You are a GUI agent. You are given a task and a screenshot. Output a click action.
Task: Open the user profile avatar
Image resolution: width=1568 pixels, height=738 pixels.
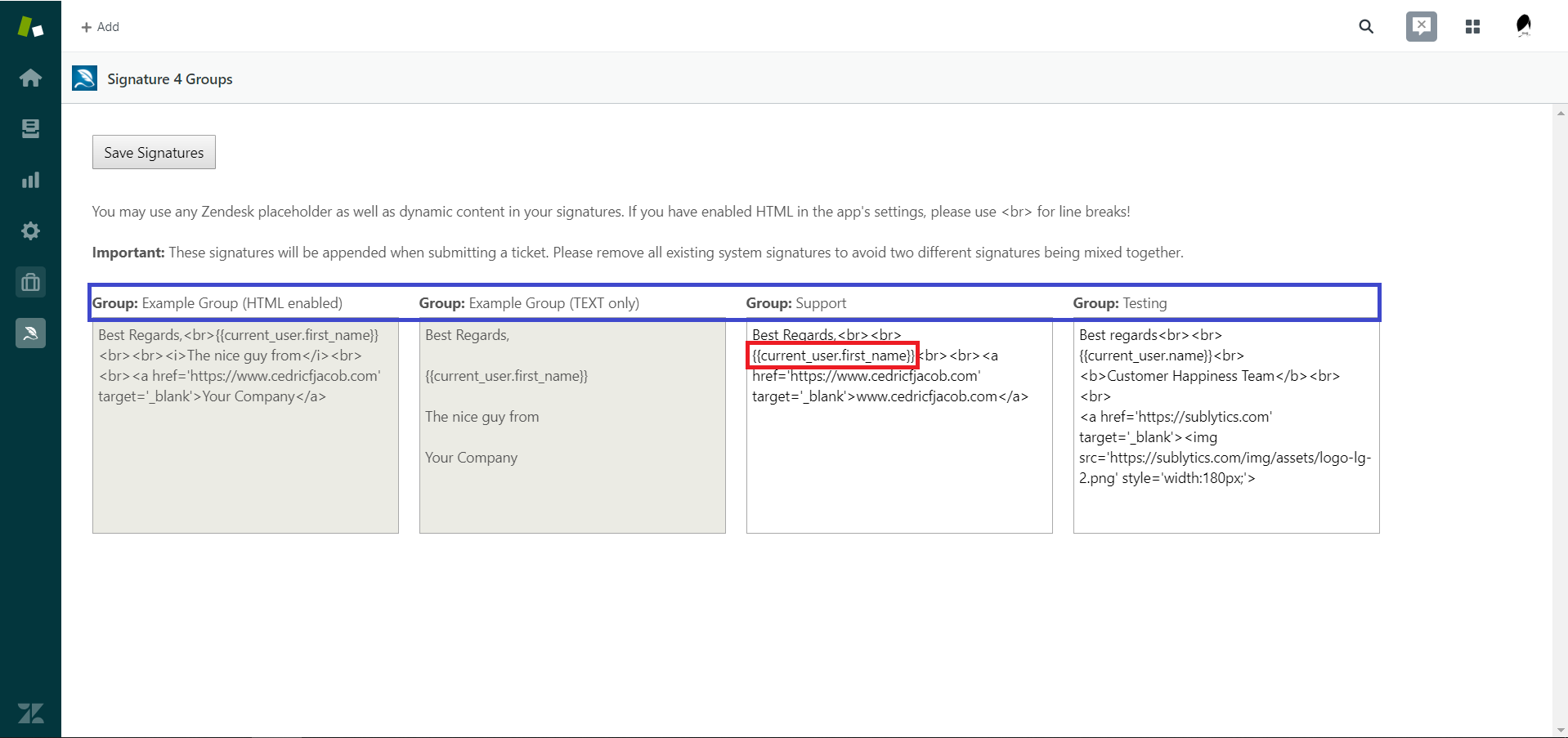1523,26
